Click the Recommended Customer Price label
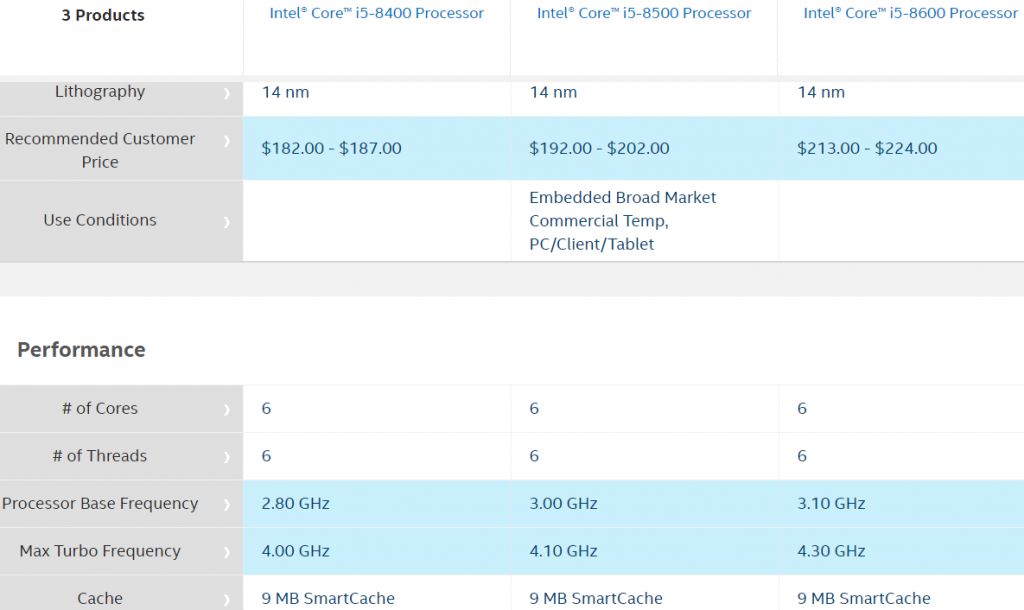This screenshot has height=610, width=1024. click(100, 150)
